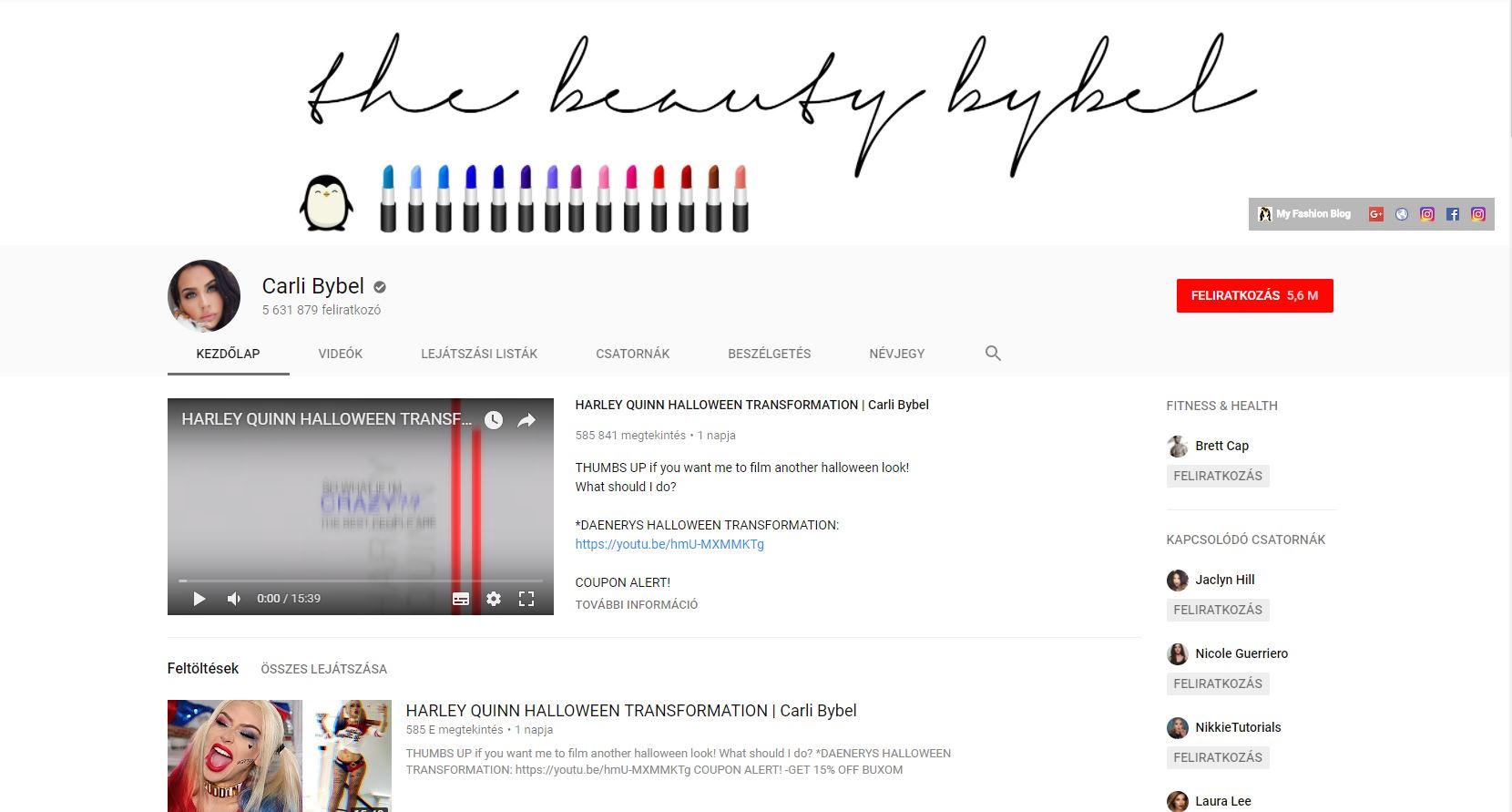Click the channel search magnifier icon
Image resolution: width=1512 pixels, height=812 pixels.
tap(993, 354)
